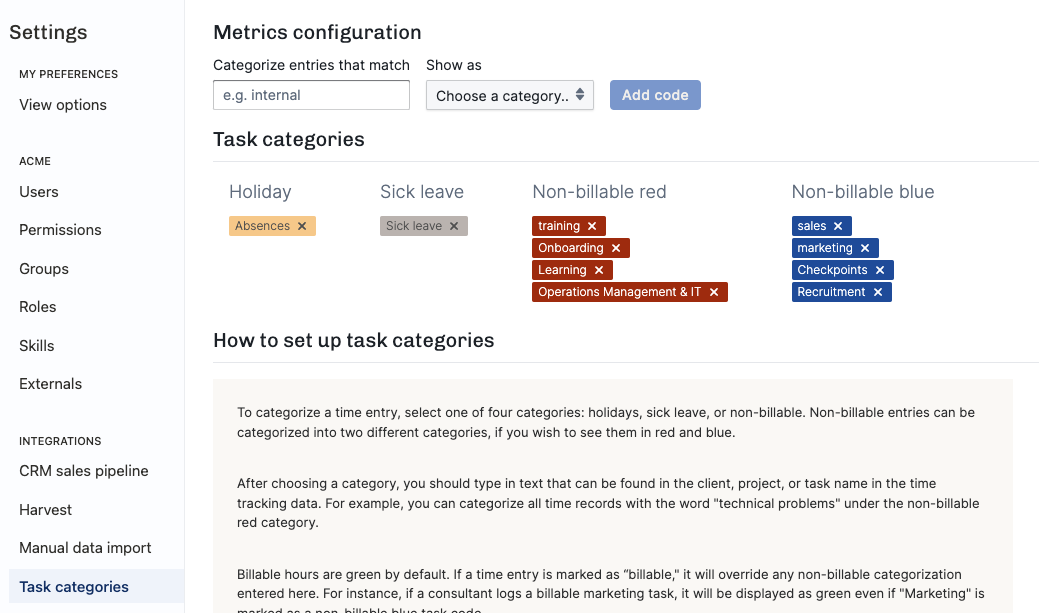Click the x on the Onboarding tag
The width and height of the screenshot is (1039, 613).
[x=616, y=248]
